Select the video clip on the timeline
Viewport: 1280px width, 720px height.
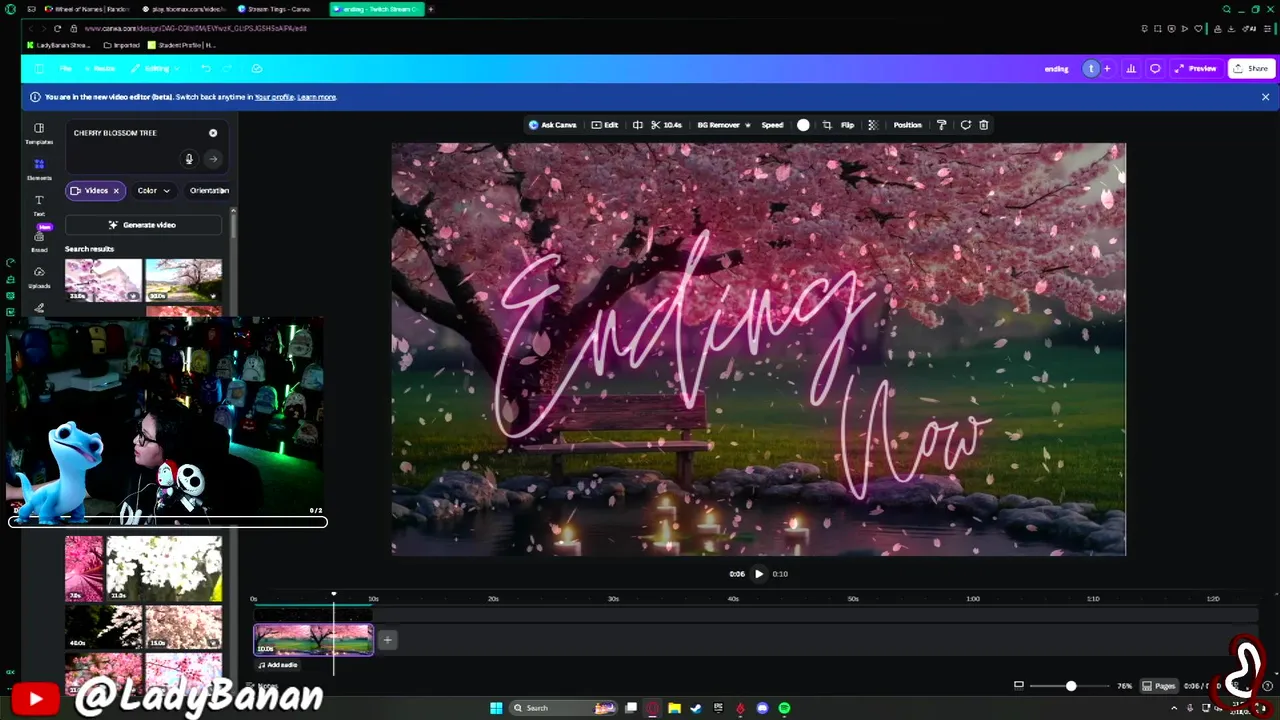tap(313, 640)
